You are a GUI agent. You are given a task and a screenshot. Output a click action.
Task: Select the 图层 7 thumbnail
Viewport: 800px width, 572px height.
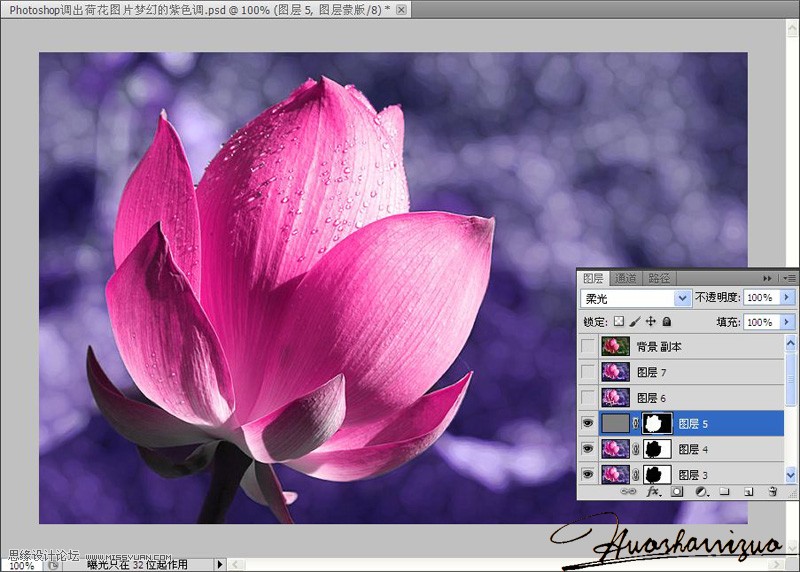[616, 372]
